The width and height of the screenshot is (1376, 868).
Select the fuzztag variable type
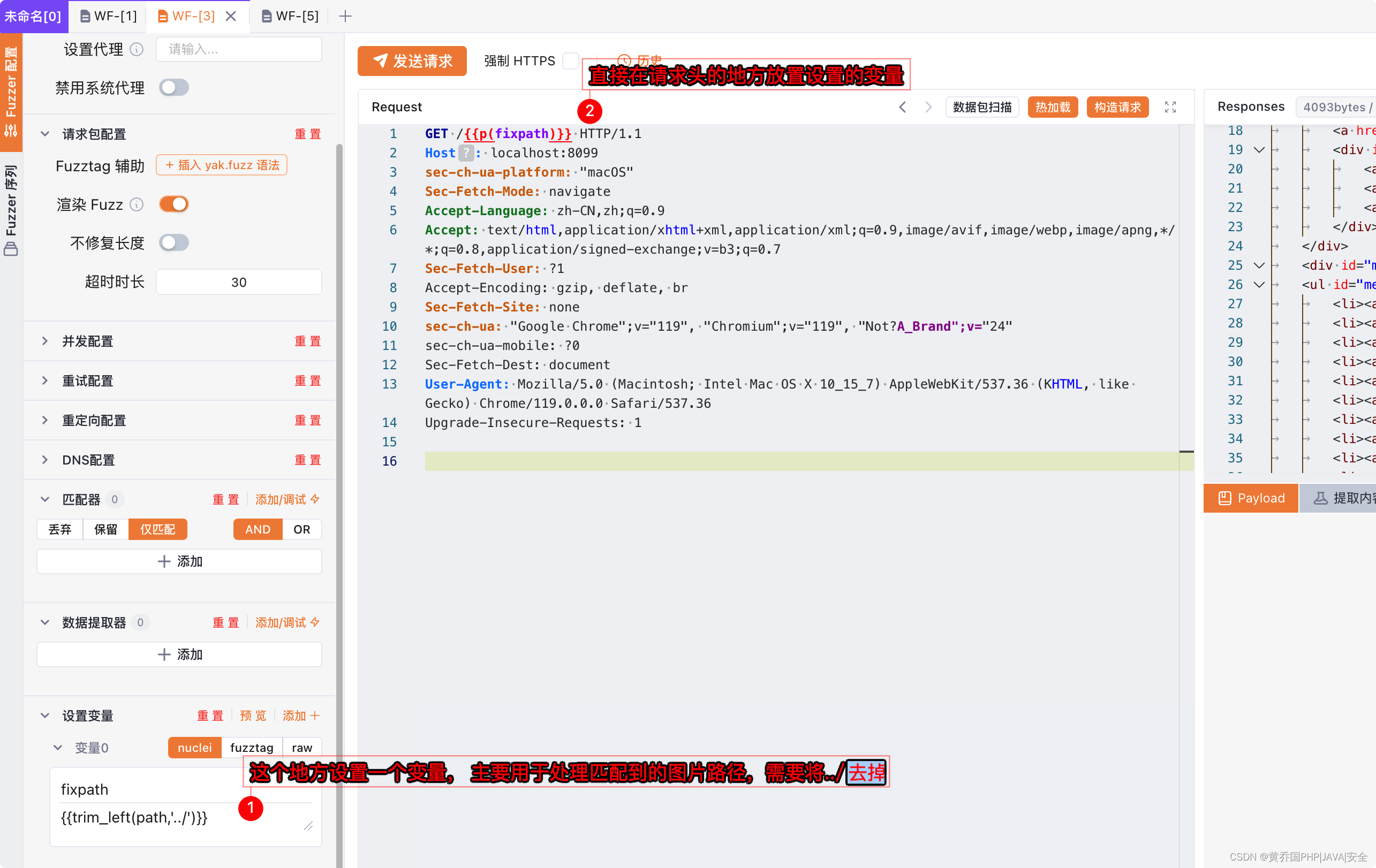(x=252, y=748)
